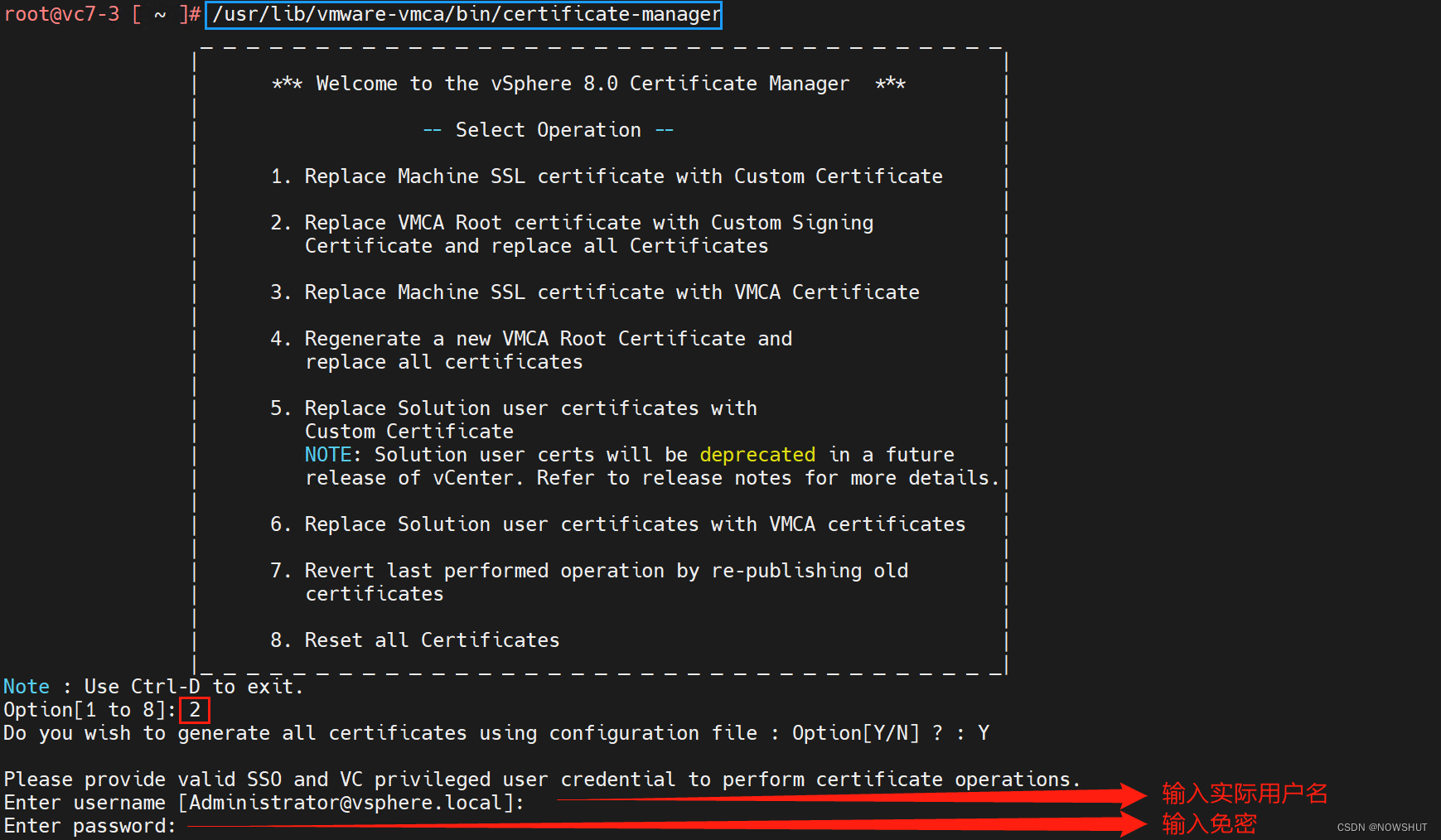
Task: Click the vSphere 8.0 Certificate Manager welcome line
Action: pos(589,84)
